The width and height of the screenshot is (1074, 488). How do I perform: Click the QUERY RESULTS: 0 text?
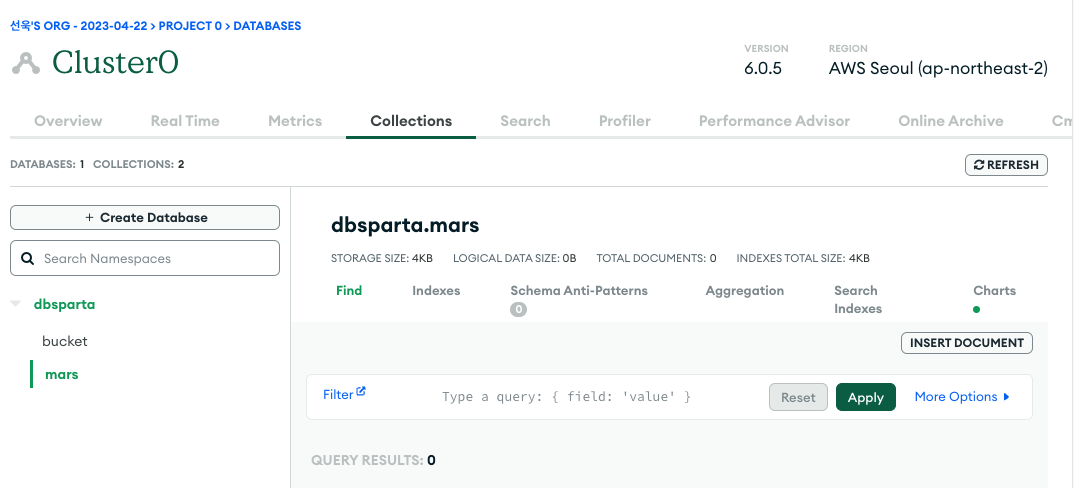[373, 460]
